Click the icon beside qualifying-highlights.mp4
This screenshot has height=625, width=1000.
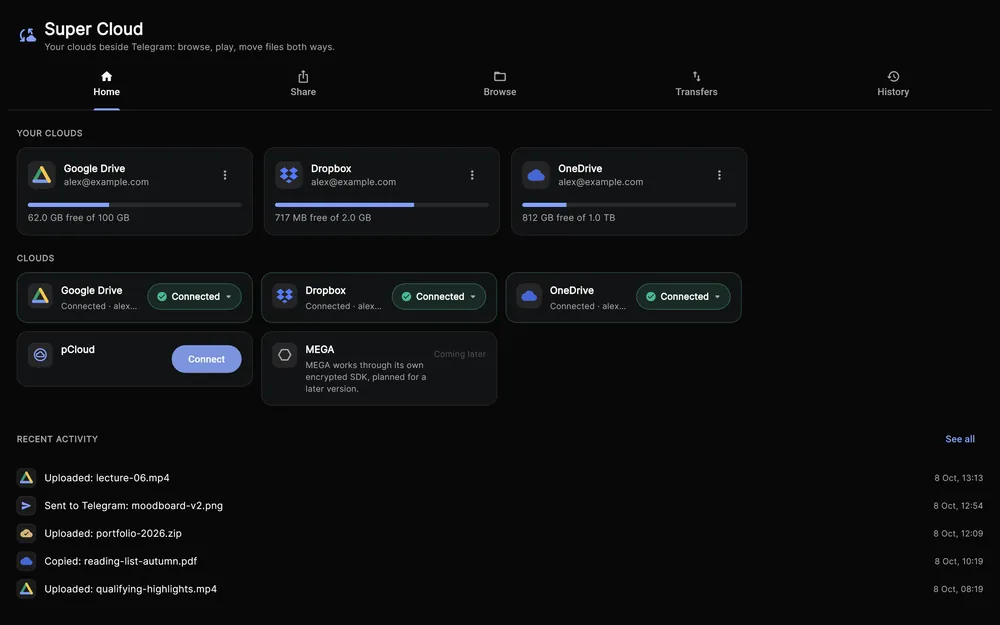tap(26, 589)
